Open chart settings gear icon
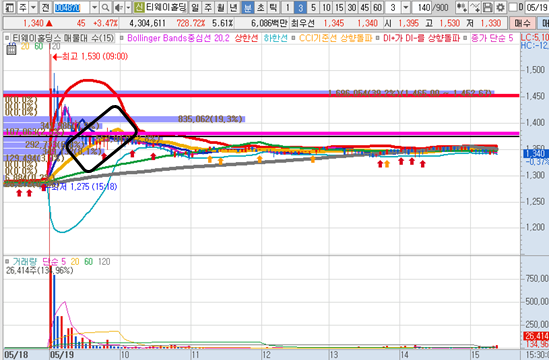This screenshot has height=360, width=549. pyautogui.click(x=500, y=7)
